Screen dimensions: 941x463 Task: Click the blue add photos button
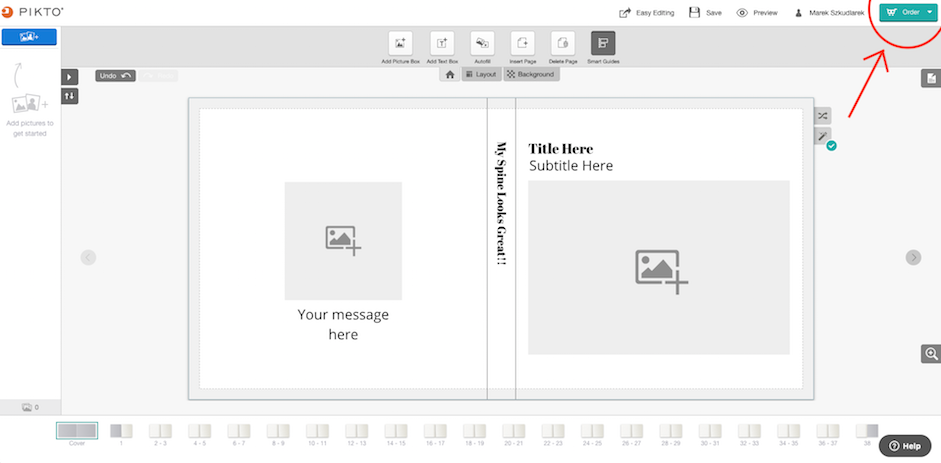point(29,37)
